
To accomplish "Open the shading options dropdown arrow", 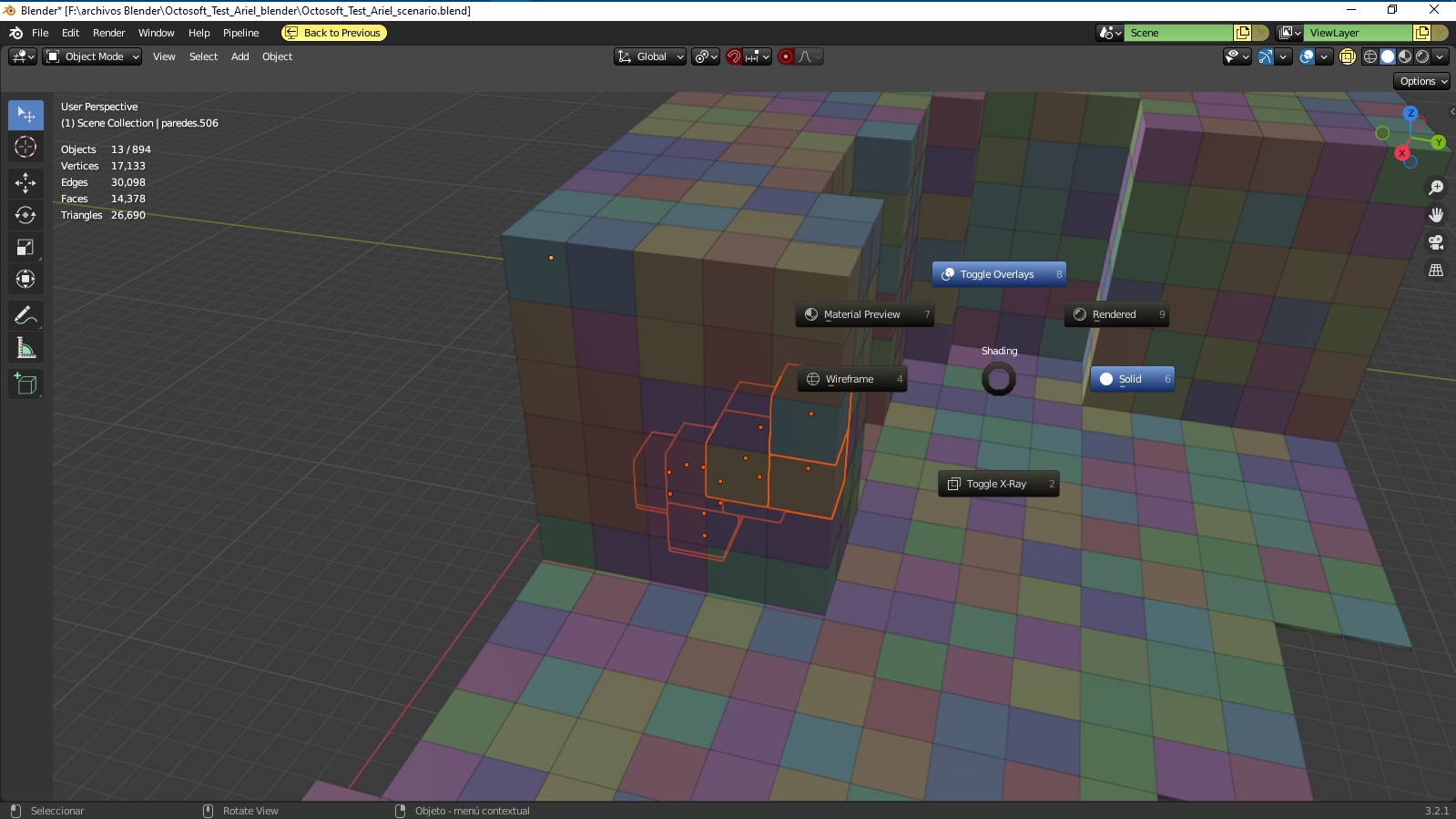I will point(1441,56).
